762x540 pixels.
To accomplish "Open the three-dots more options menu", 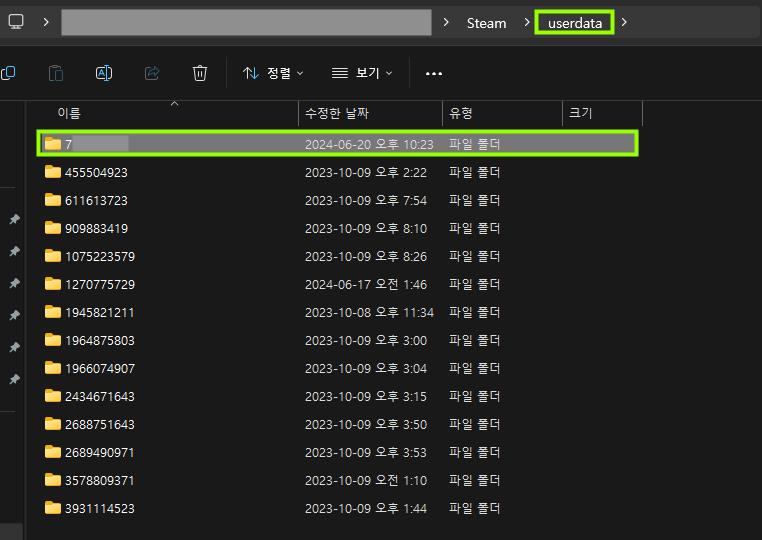I will [433, 73].
